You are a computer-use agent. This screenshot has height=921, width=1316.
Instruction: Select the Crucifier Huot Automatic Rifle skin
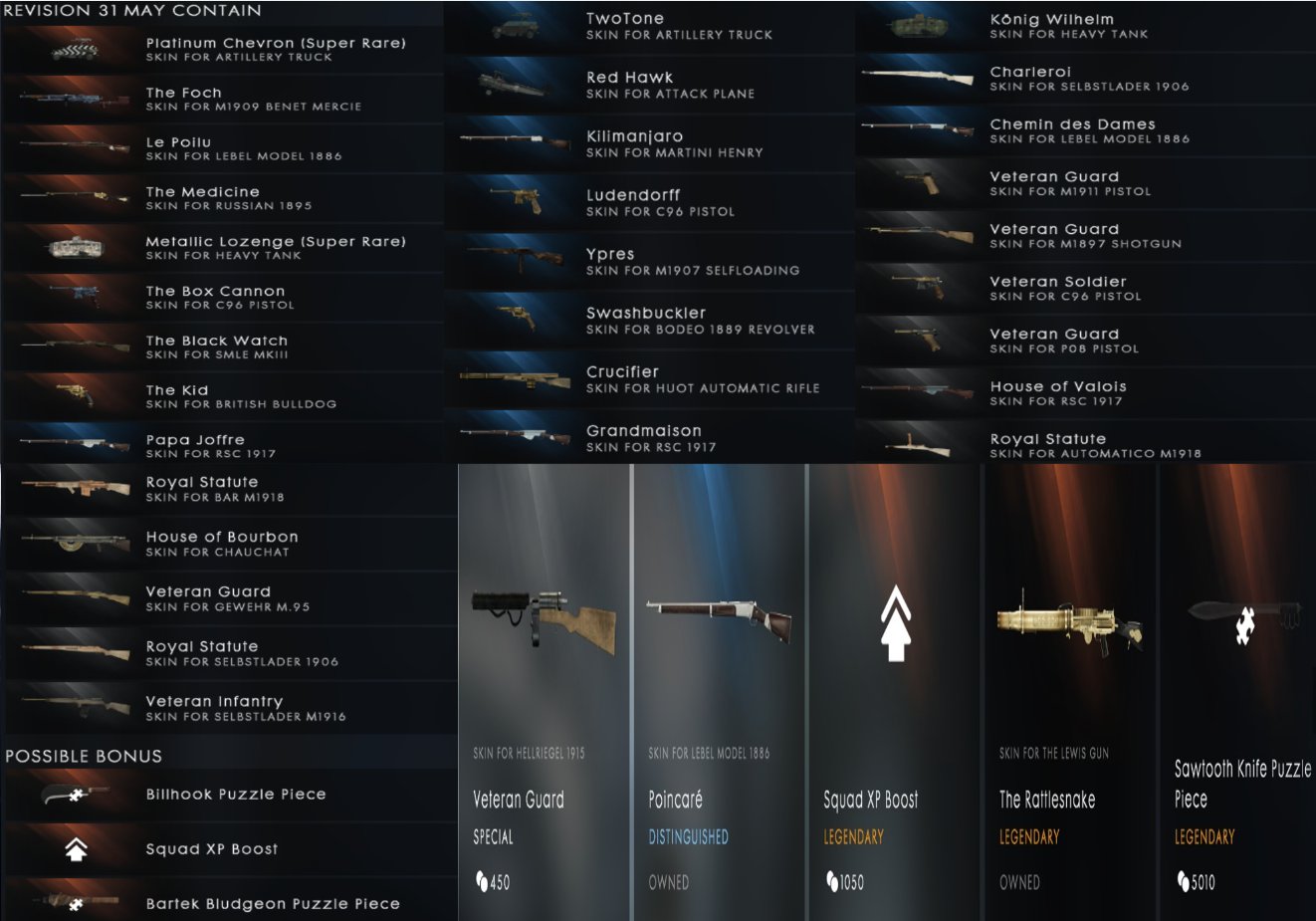(x=649, y=379)
